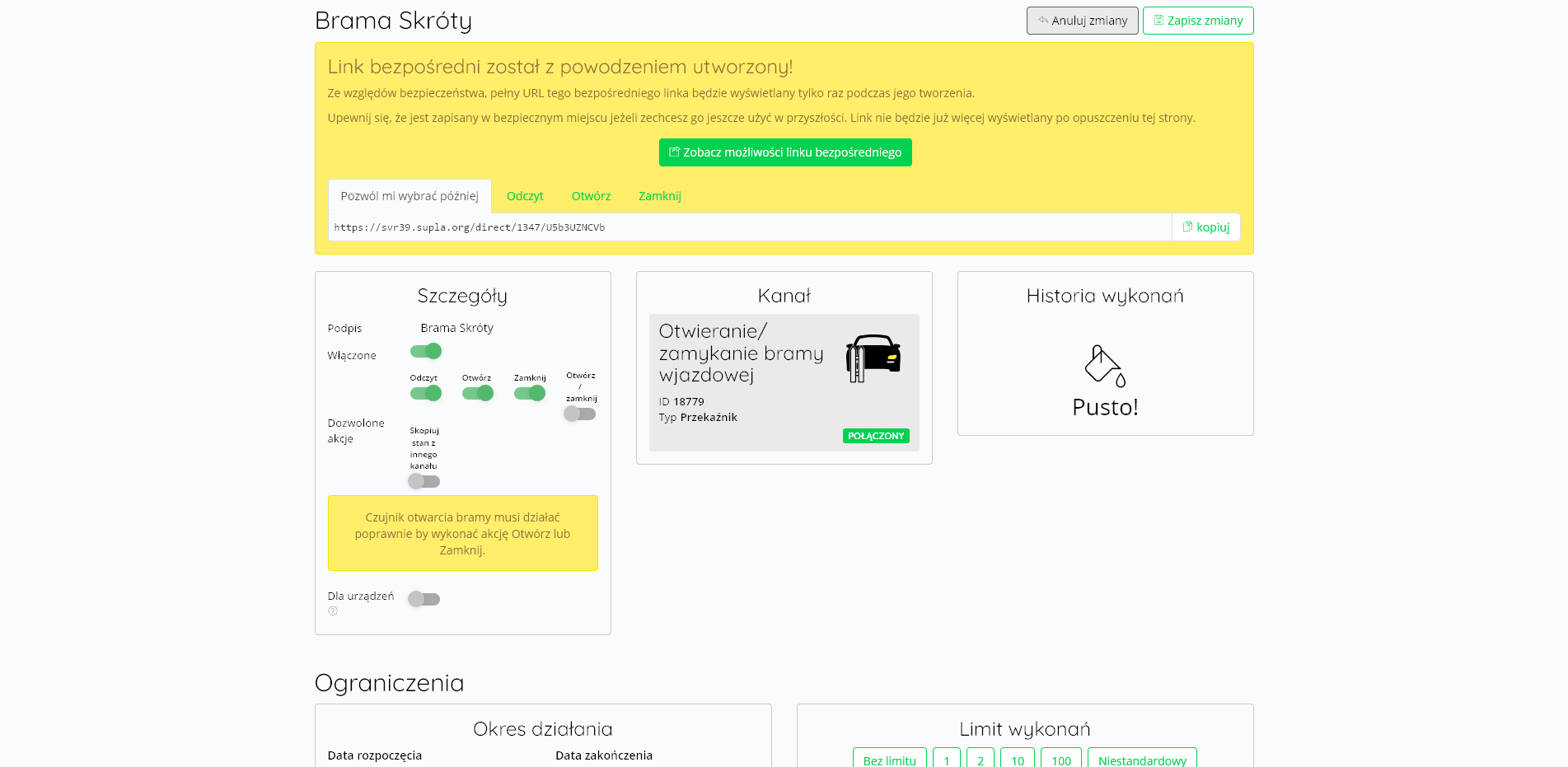Click the Link bezpośredni został utworzony heading
This screenshot has width=1568, height=767.
(x=560, y=67)
